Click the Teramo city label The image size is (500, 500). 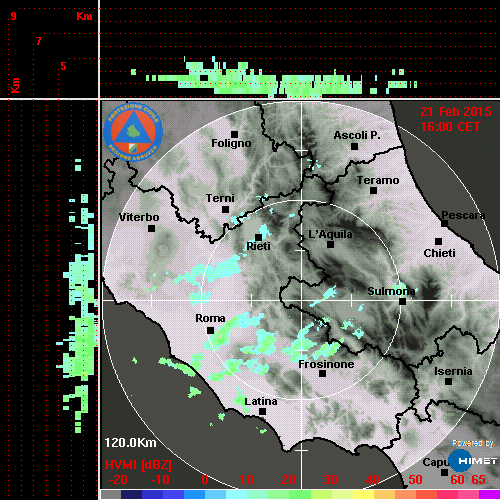click(378, 180)
